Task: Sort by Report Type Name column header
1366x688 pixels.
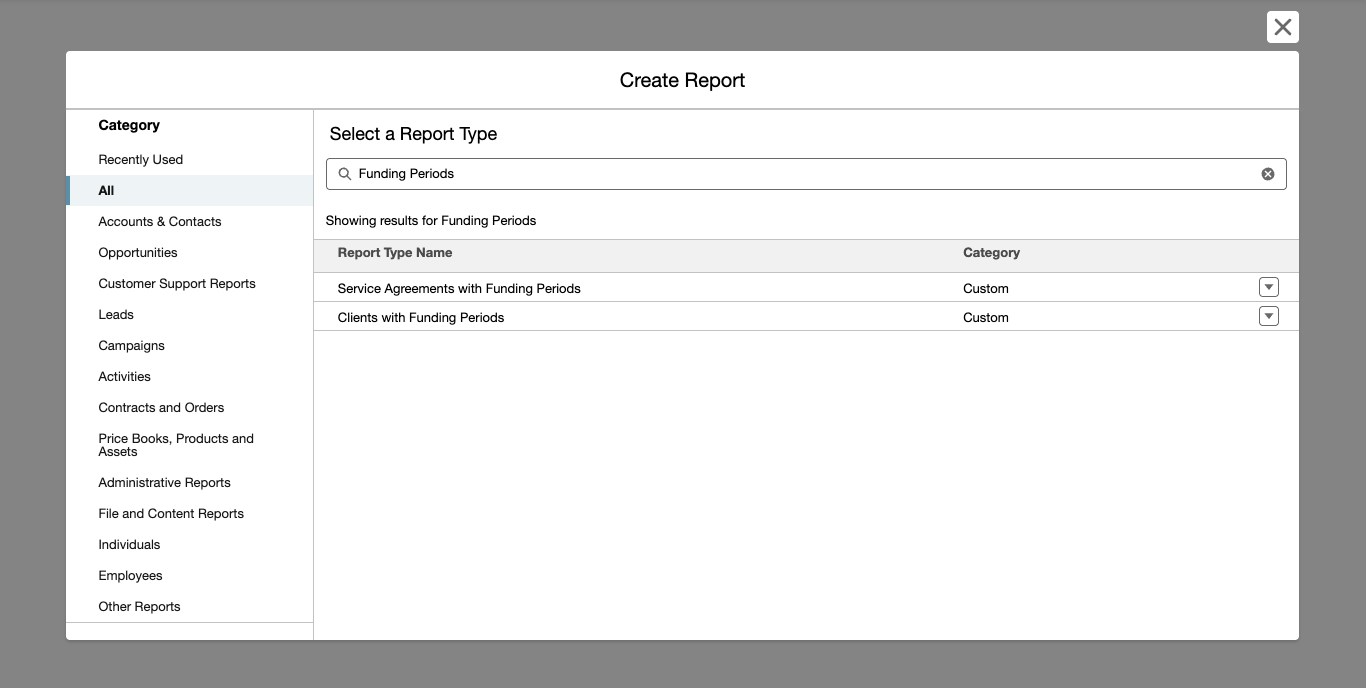Action: (395, 253)
